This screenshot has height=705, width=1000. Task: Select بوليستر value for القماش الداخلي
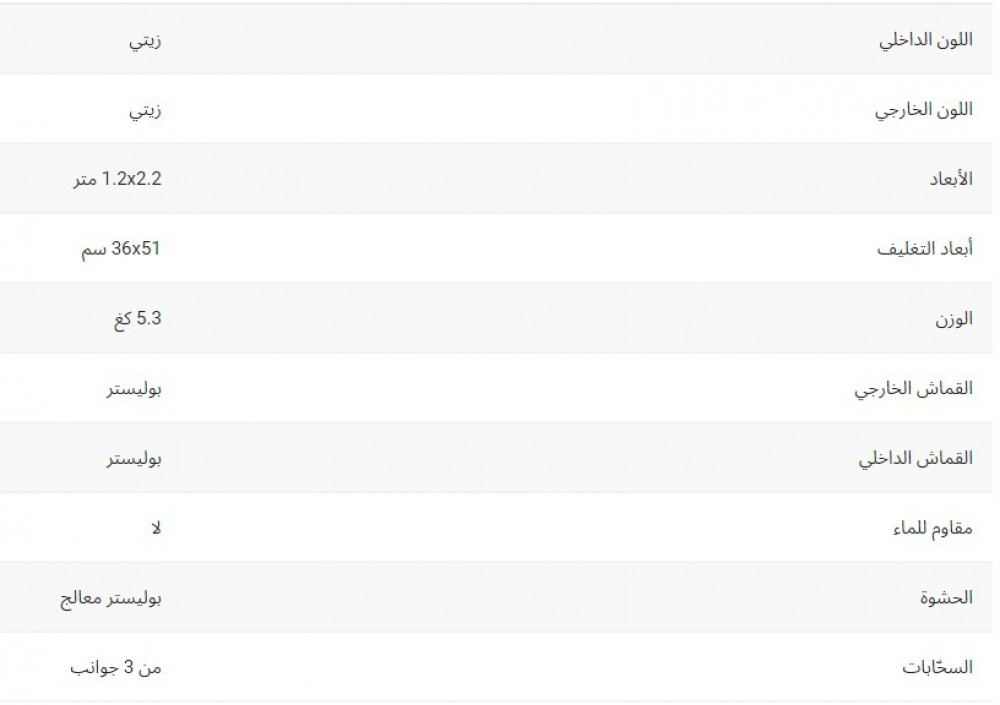134,460
